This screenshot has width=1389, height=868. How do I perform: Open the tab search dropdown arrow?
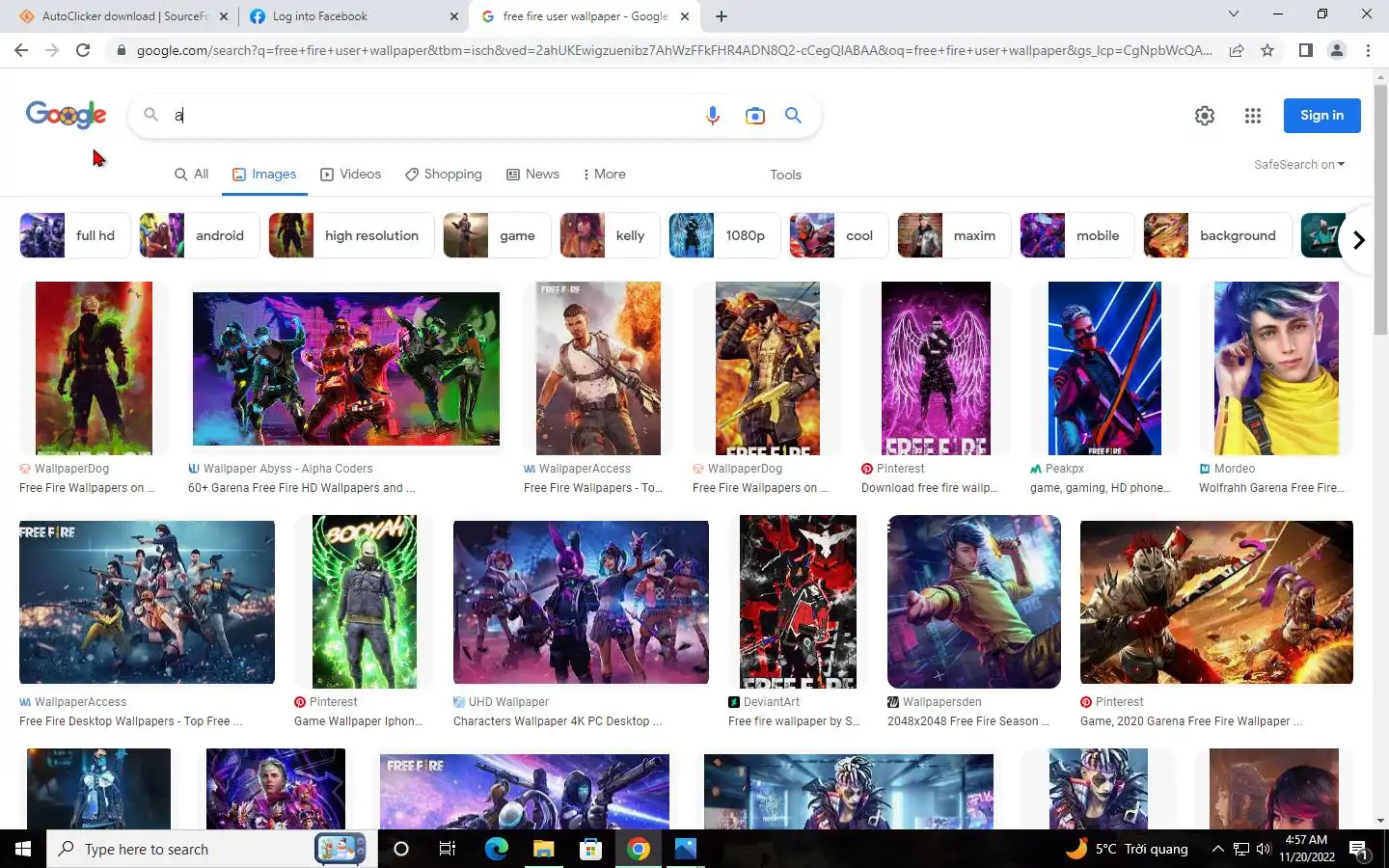tap(1233, 14)
